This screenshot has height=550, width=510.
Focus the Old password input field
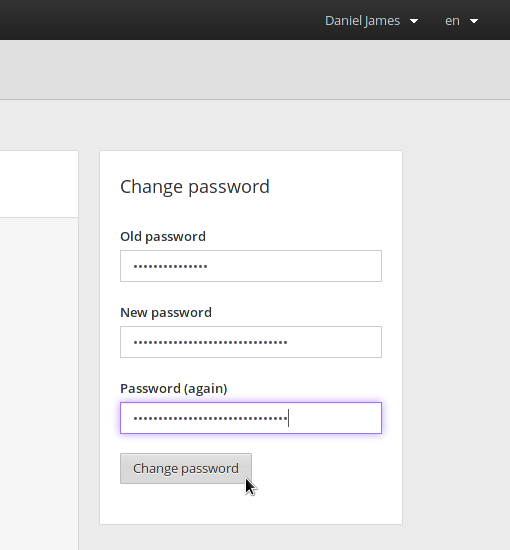[x=251, y=266]
